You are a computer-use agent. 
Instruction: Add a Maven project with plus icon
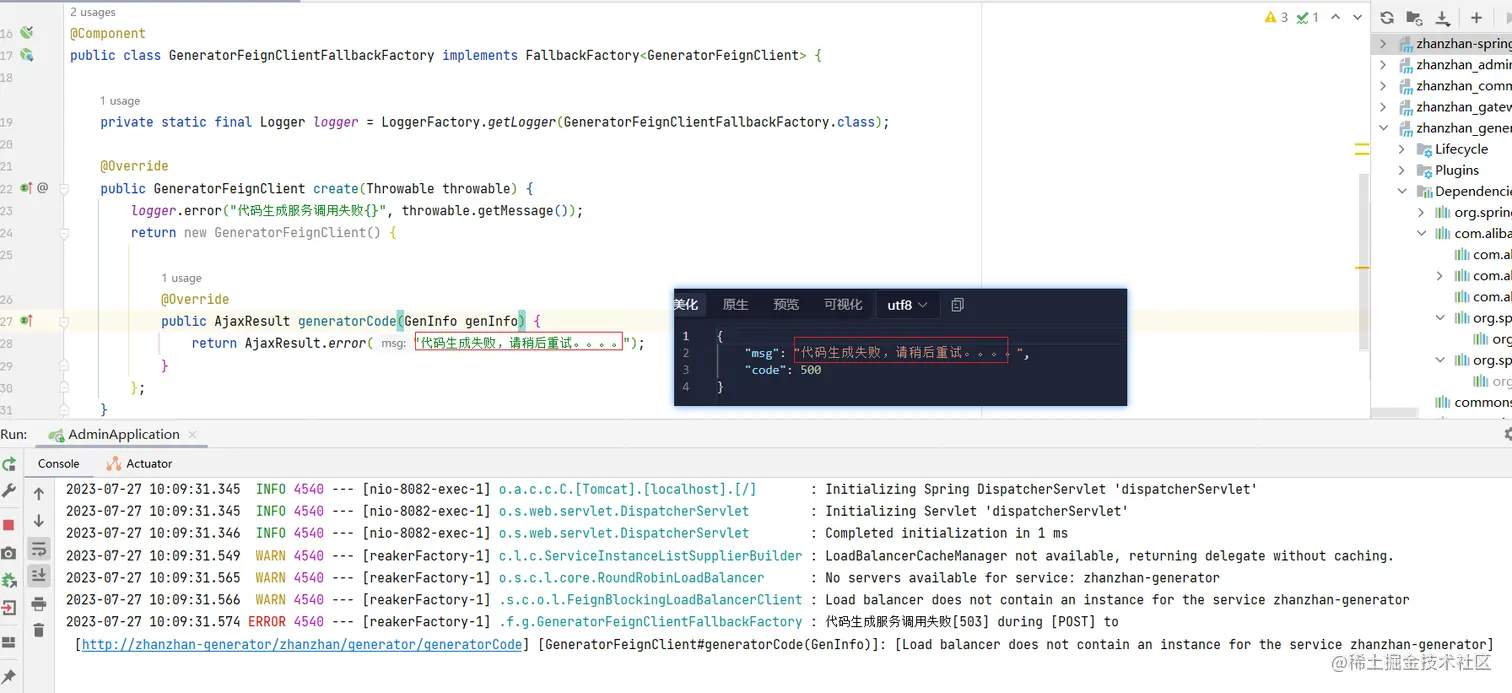1476,18
